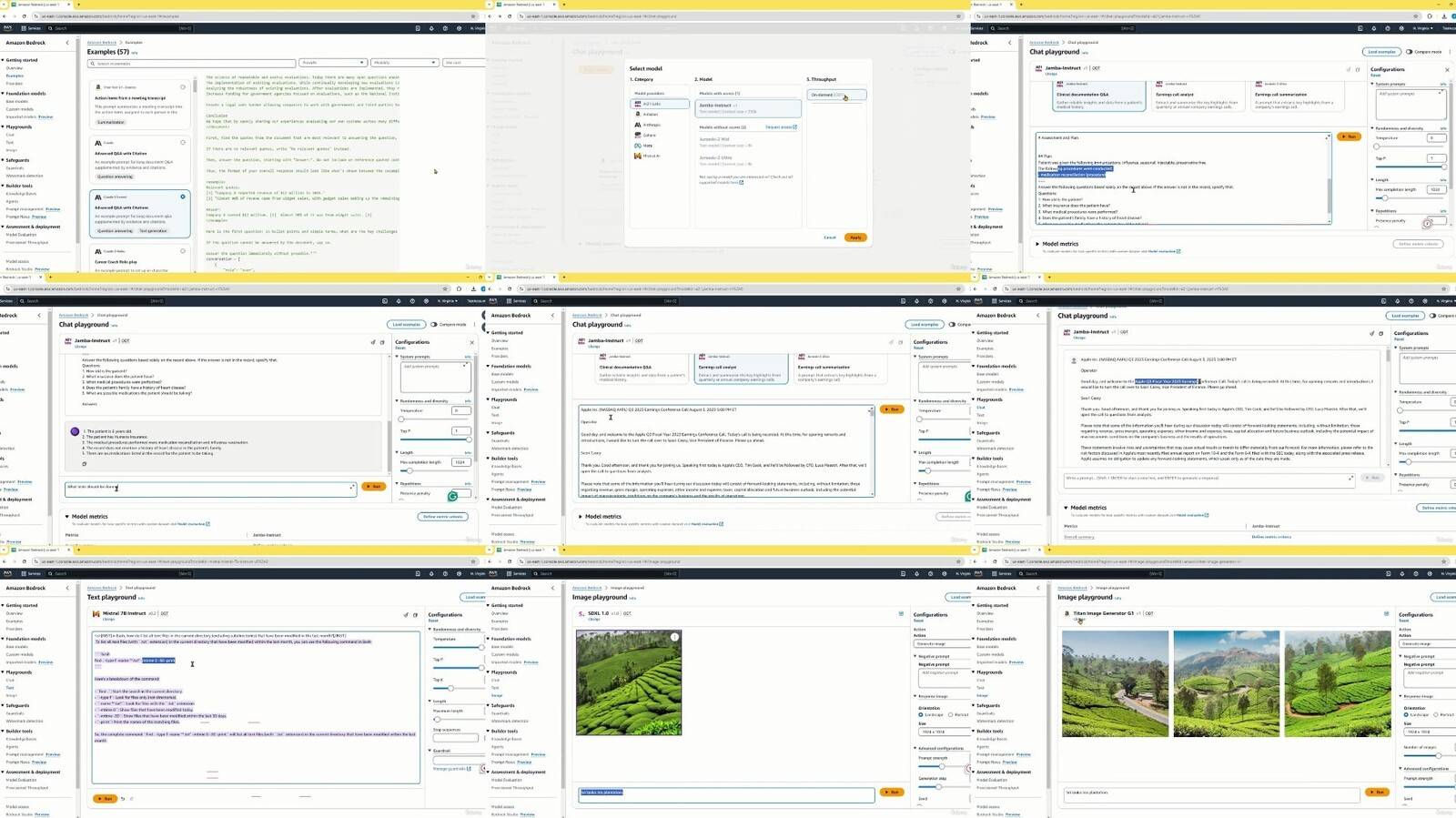Adjust Temperature slider in clinical Q&A chat configurations
The width and height of the screenshot is (1456, 818).
click(x=1409, y=146)
